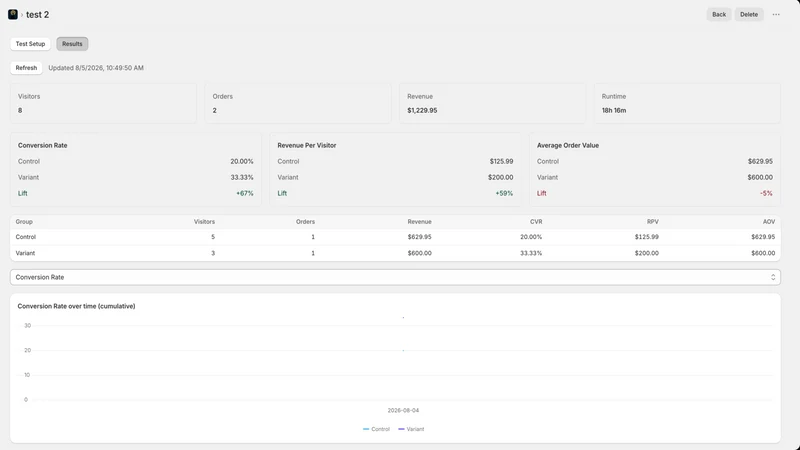Click the 20.00% CVR cell in Control row
The width and height of the screenshot is (800, 450).
(x=531, y=237)
